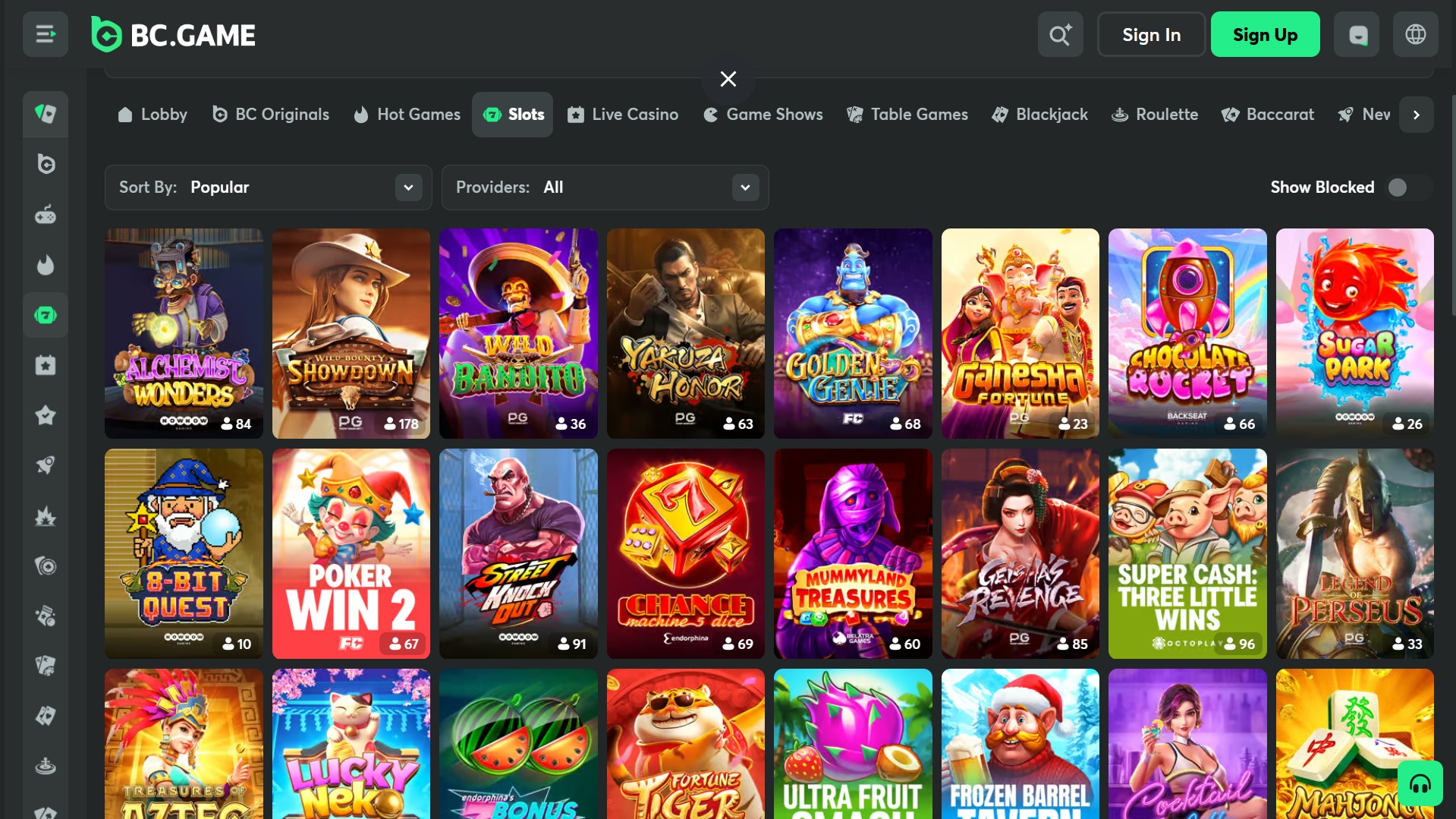This screenshot has height=819, width=1456.
Task: Open spiral target sidebar icon
Action: (x=46, y=566)
